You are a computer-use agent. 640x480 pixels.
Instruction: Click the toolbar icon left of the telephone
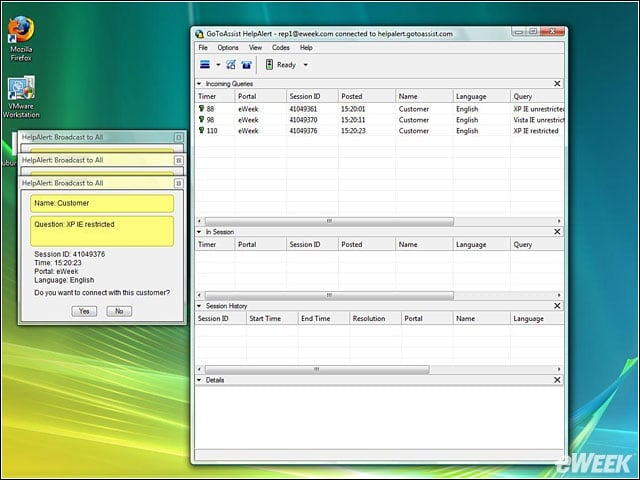pyautogui.click(x=231, y=64)
